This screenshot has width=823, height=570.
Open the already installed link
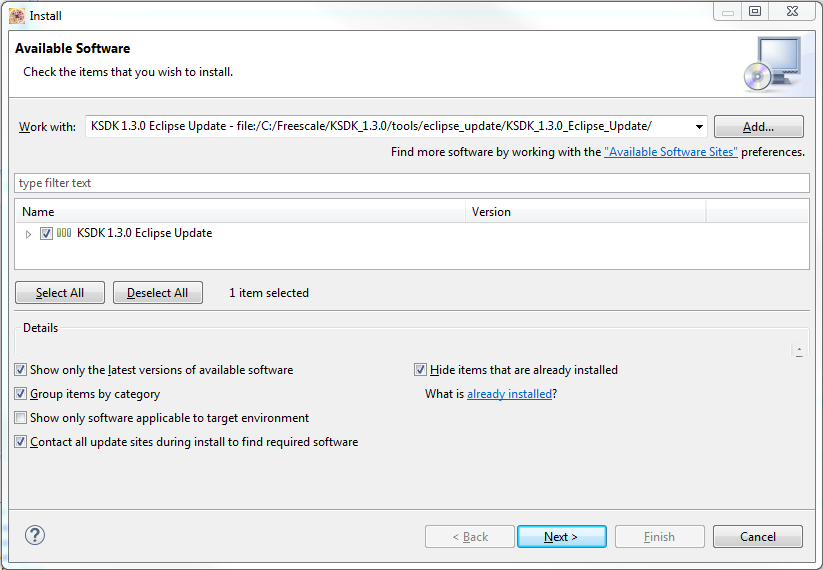tap(509, 394)
